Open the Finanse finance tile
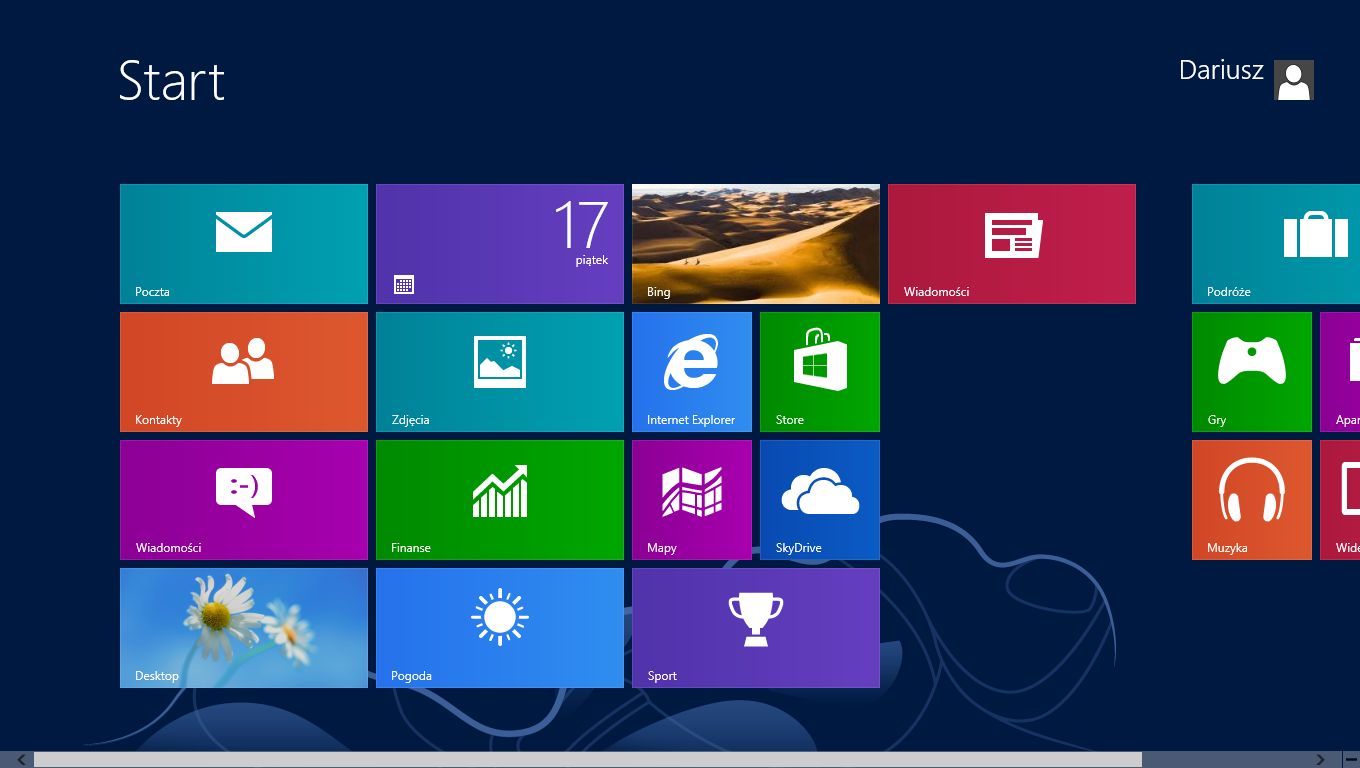 (x=500, y=500)
